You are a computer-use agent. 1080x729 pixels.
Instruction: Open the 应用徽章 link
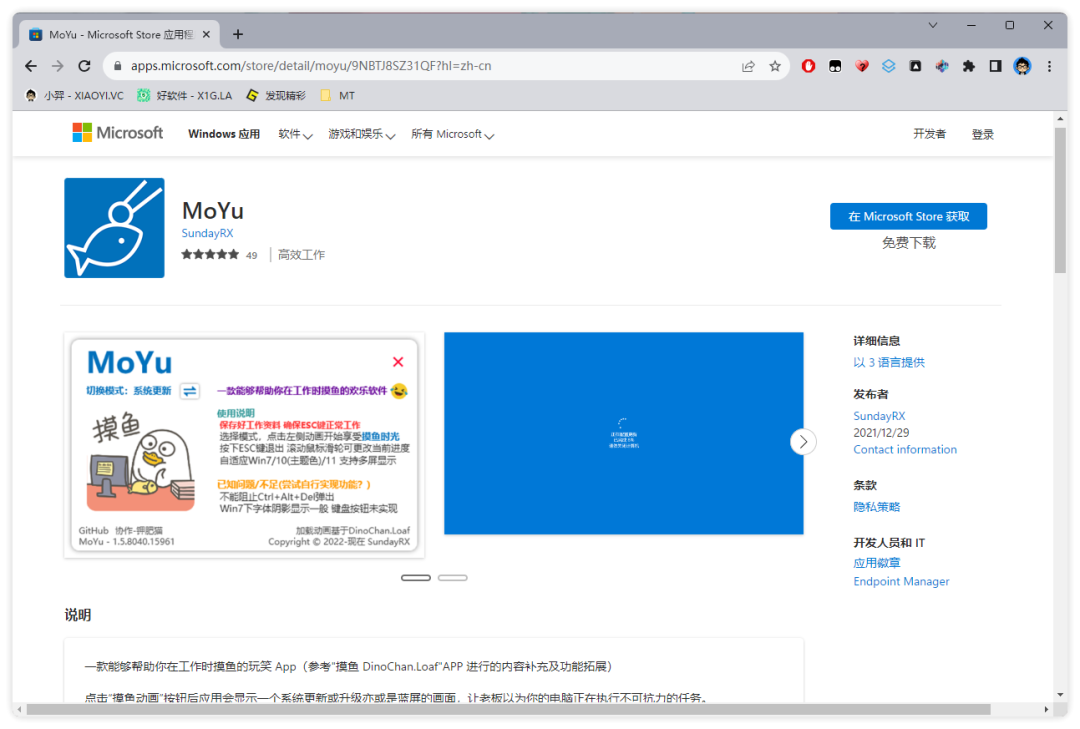point(876,563)
